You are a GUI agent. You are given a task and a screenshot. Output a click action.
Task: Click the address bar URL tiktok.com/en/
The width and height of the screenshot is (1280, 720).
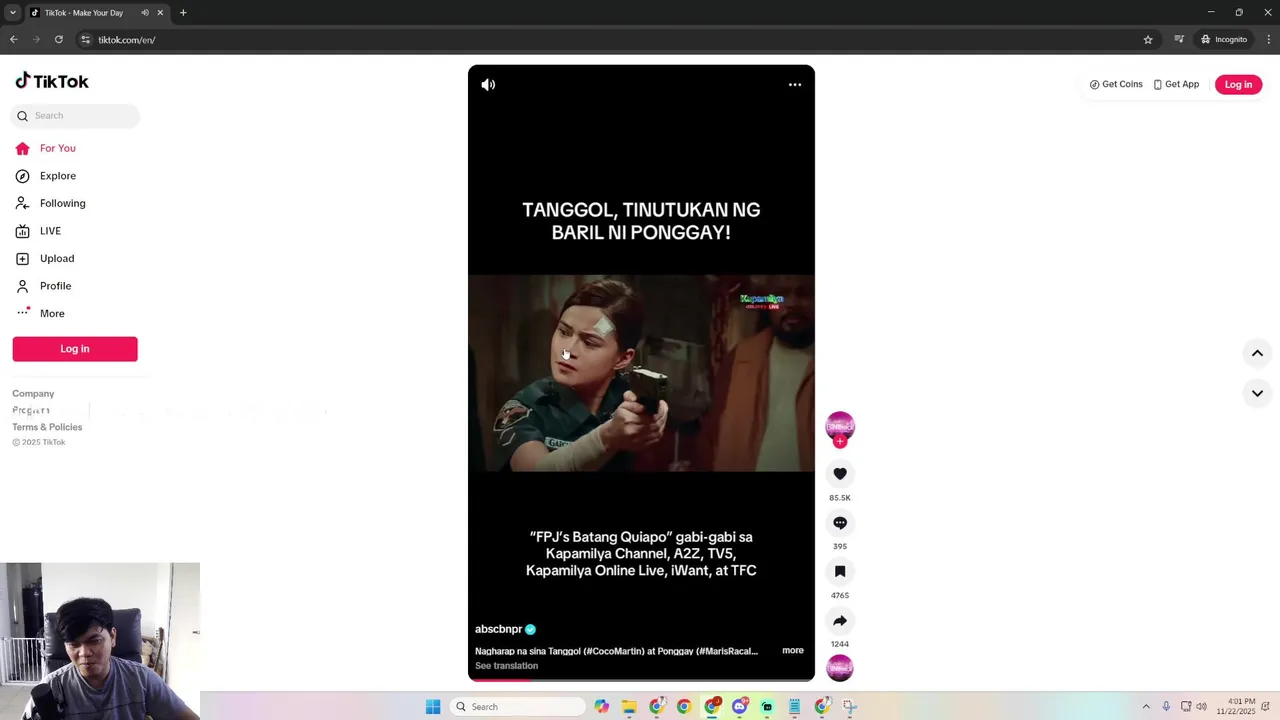point(127,40)
